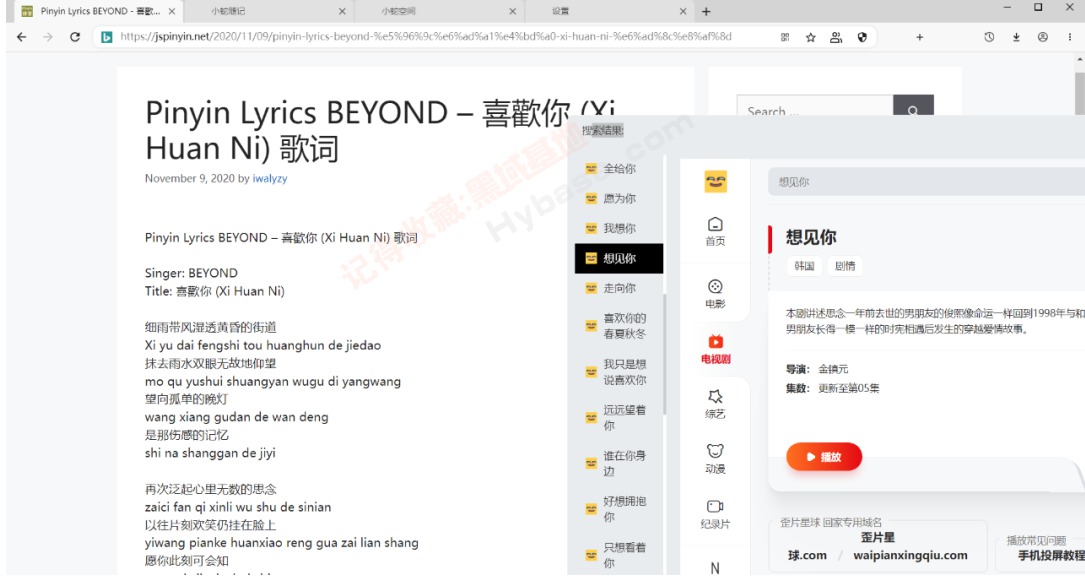Click the browser address bar URL
The image size is (1085, 580).
coord(426,37)
